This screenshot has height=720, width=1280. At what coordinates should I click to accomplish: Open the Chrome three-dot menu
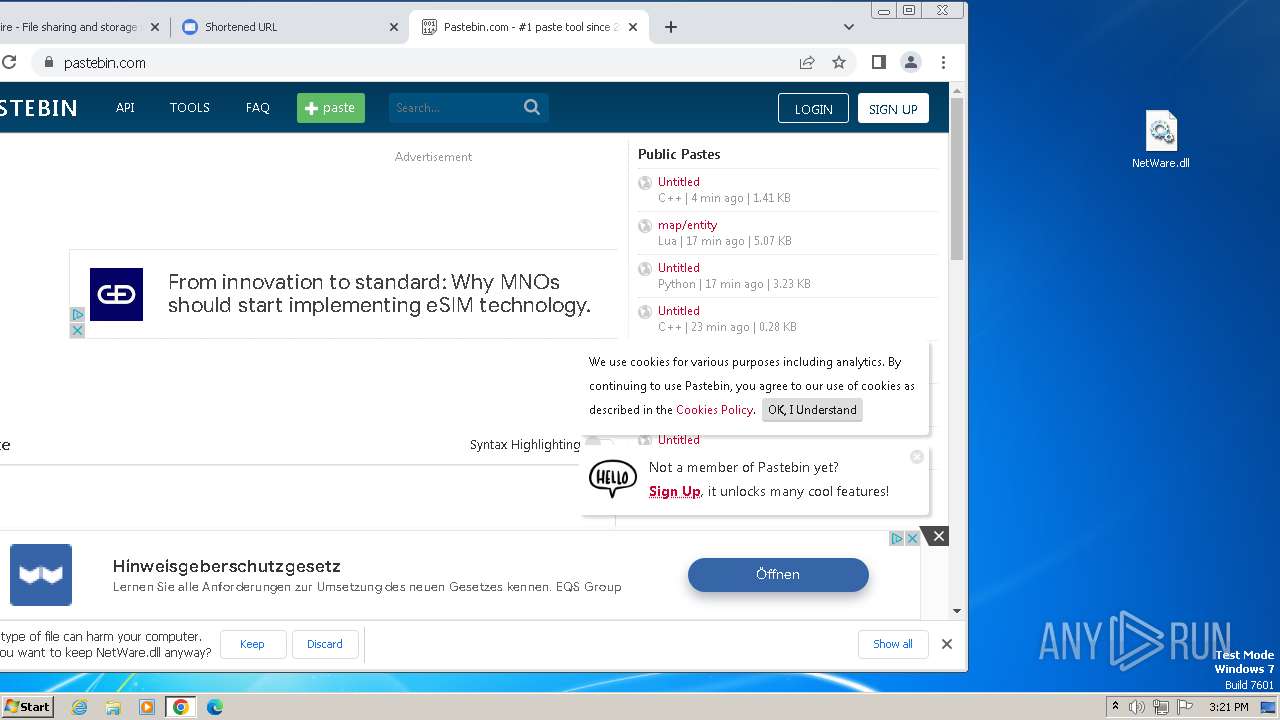pyautogui.click(x=943, y=62)
